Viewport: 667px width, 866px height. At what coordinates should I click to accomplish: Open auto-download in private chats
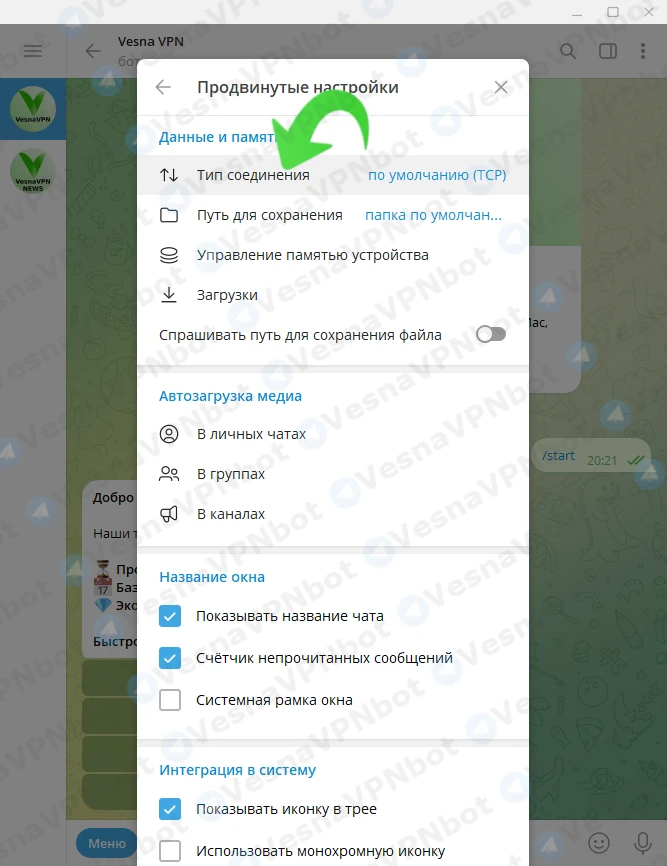click(x=333, y=434)
